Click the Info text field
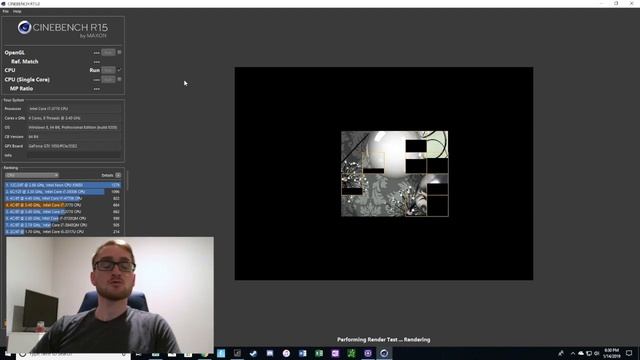 74,156
